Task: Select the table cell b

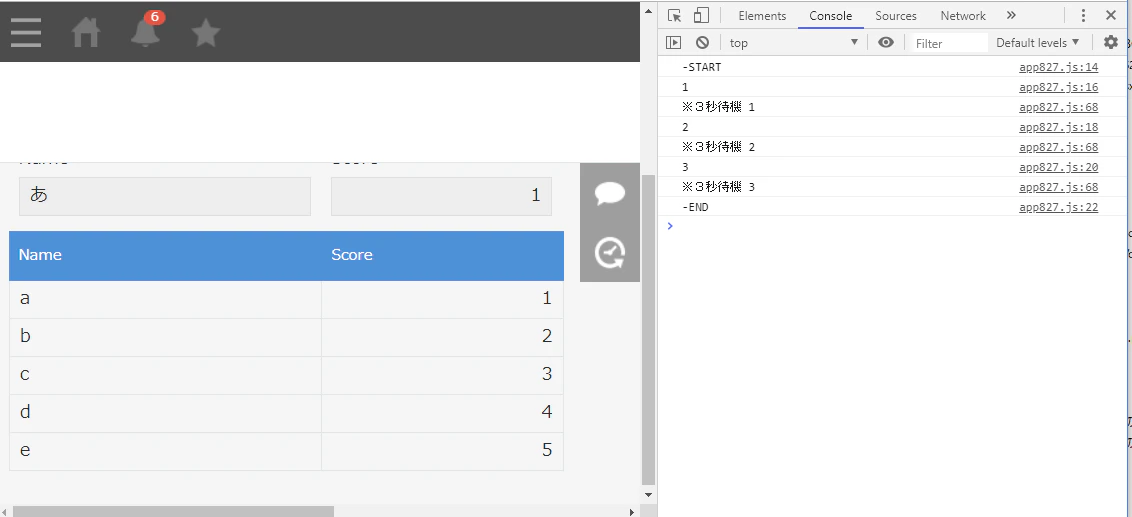Action: tap(165, 337)
